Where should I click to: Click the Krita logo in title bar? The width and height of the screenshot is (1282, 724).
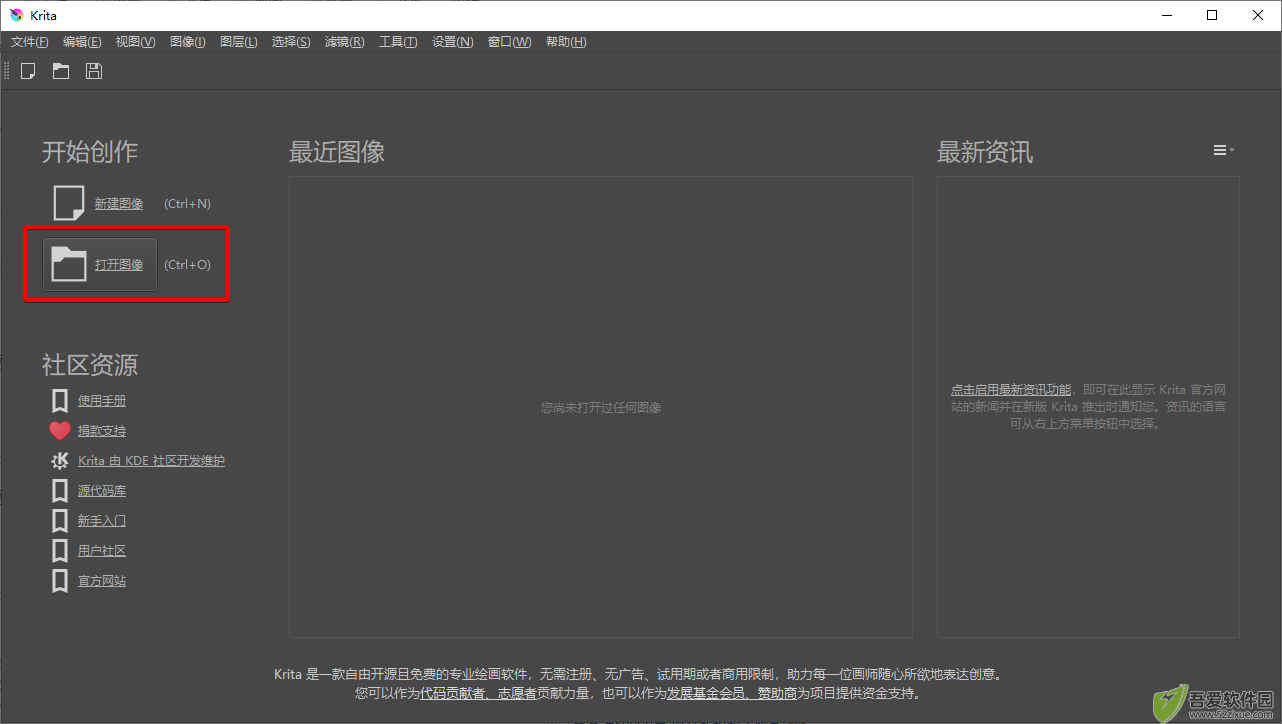click(16, 15)
